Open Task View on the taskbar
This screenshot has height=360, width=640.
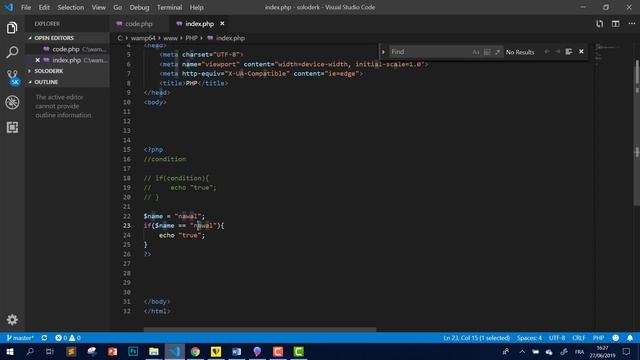[x=50, y=351]
